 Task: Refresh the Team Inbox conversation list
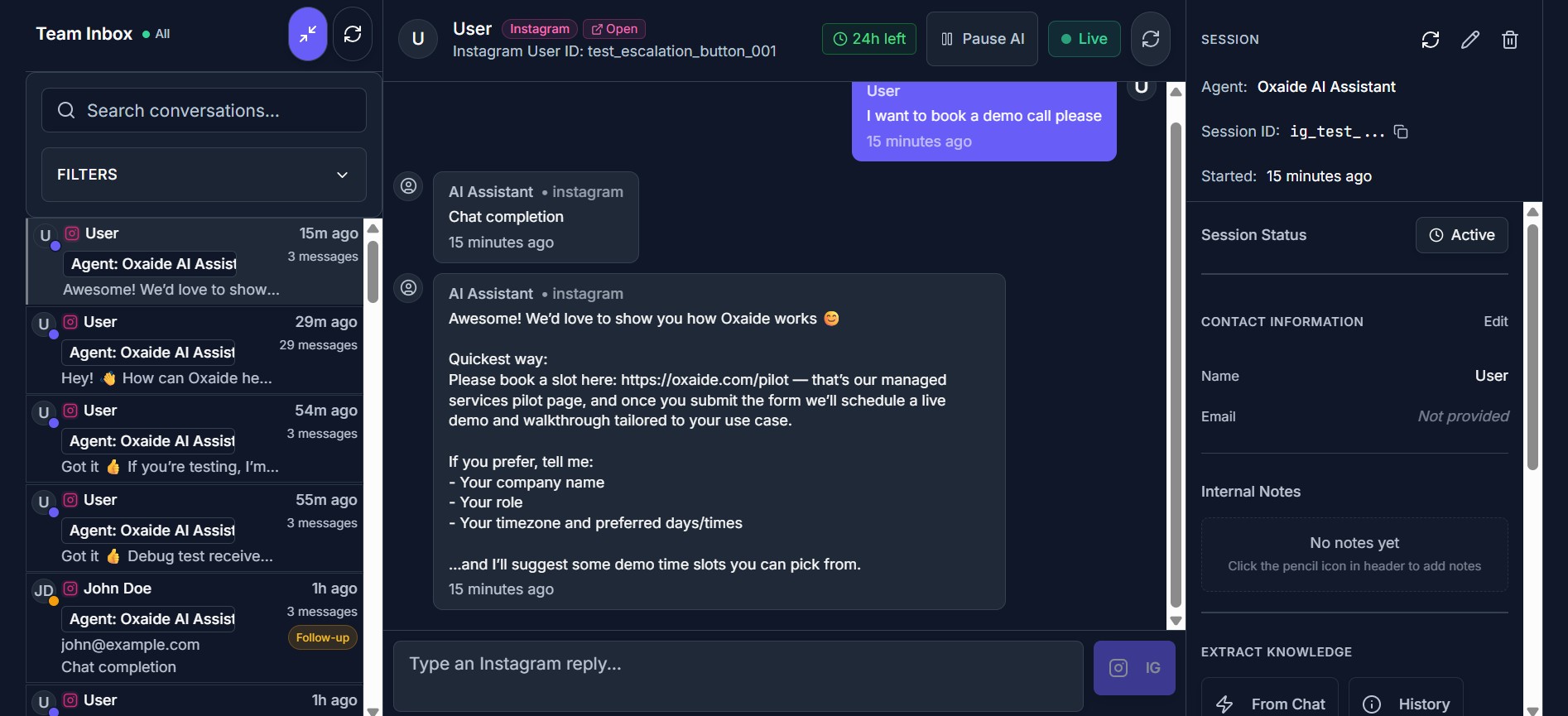click(352, 33)
